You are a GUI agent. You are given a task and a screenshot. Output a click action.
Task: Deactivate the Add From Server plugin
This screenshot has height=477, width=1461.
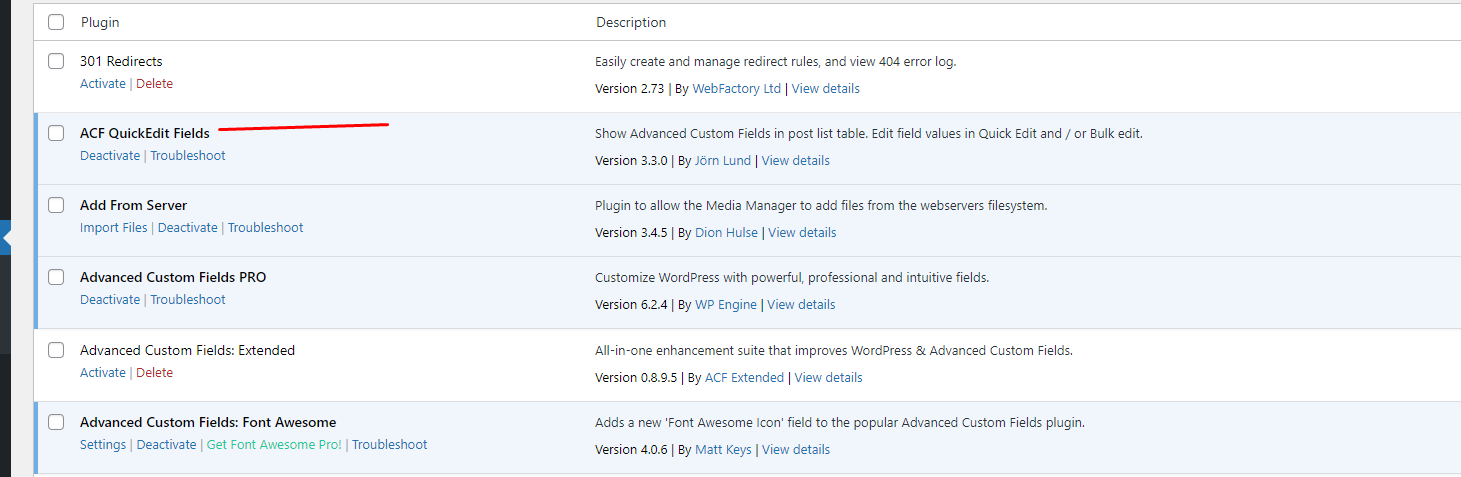[188, 228]
